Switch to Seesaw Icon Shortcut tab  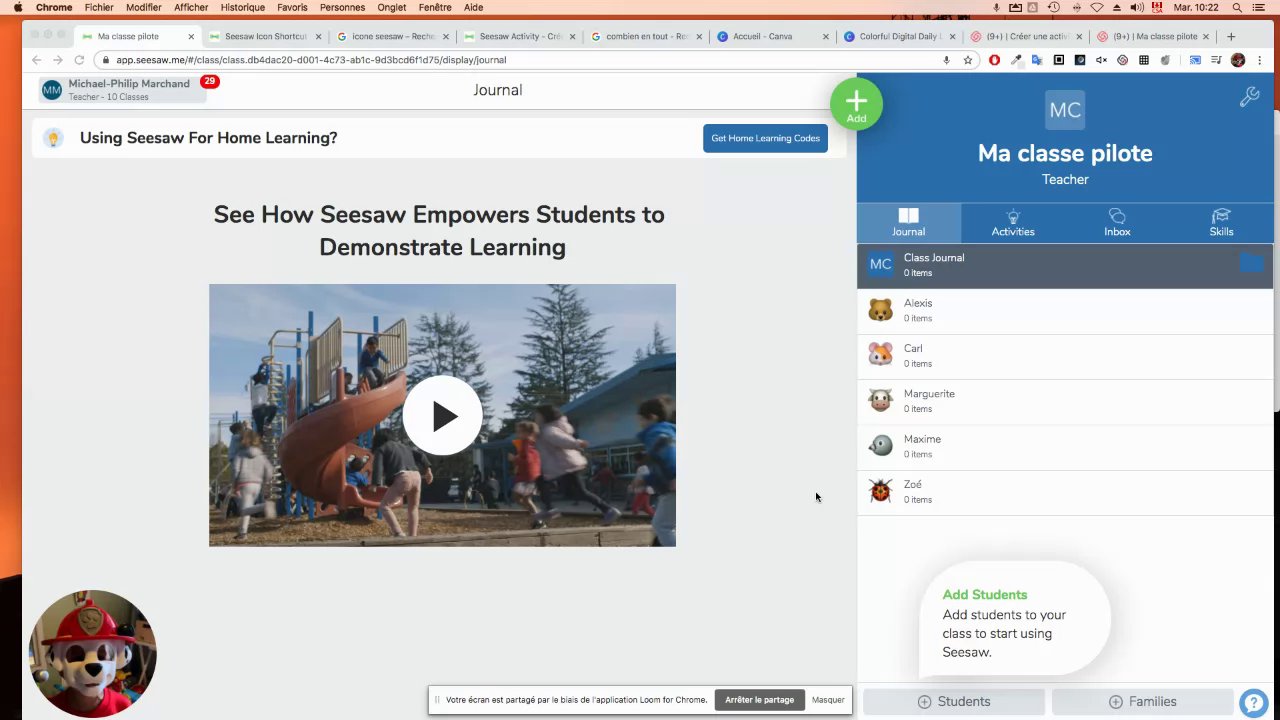[265, 37]
